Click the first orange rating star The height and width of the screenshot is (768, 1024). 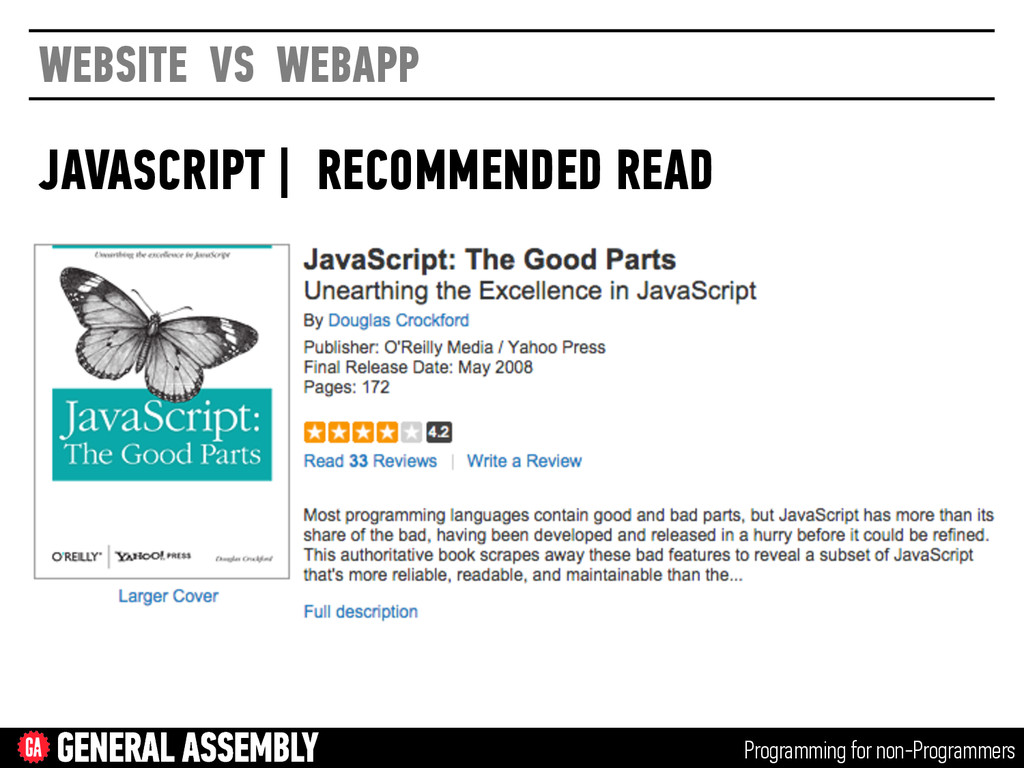point(315,432)
